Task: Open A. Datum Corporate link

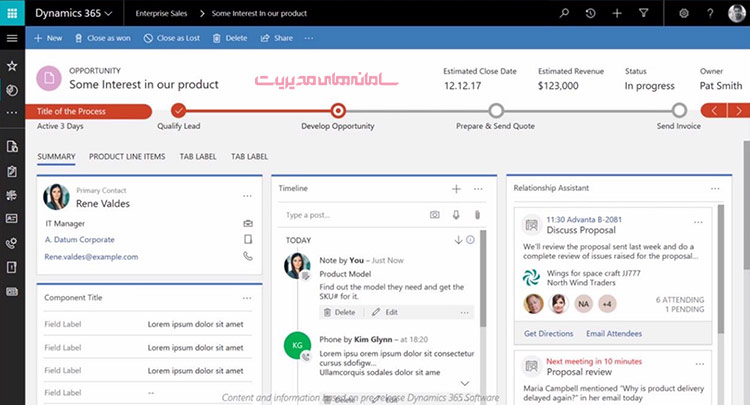Action: (x=79, y=240)
